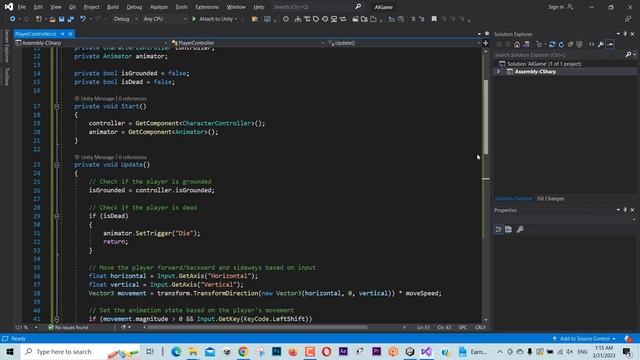
Task: Click Alphabetical sort icon in Properties panel
Action: pyautogui.click(x=509, y=229)
